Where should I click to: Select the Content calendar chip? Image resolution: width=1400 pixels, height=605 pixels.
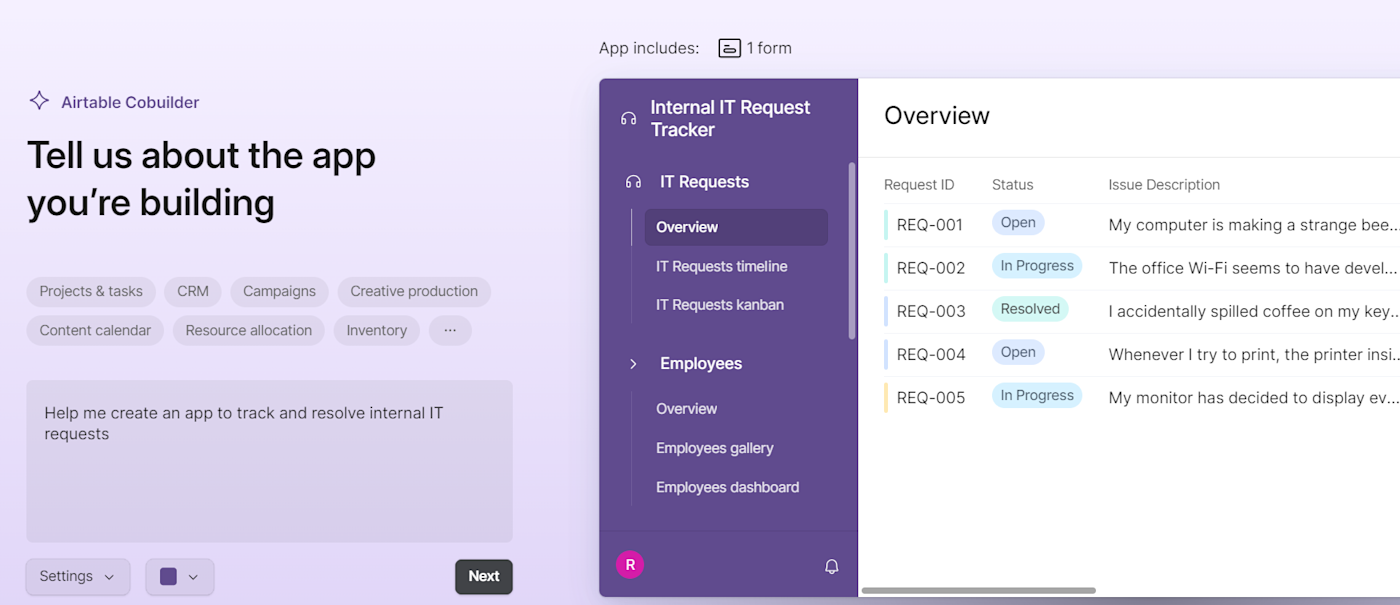(95, 330)
